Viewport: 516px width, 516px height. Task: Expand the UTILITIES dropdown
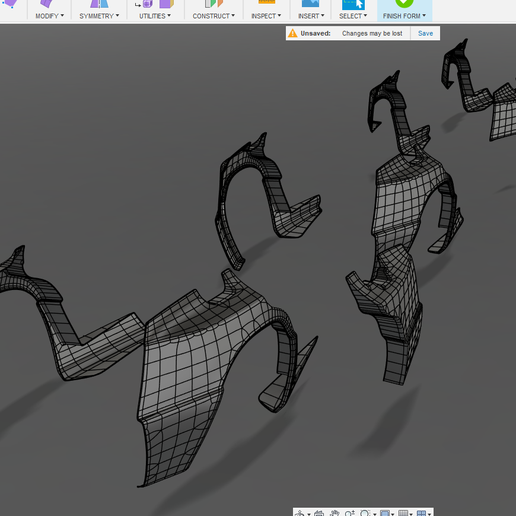[x=155, y=16]
